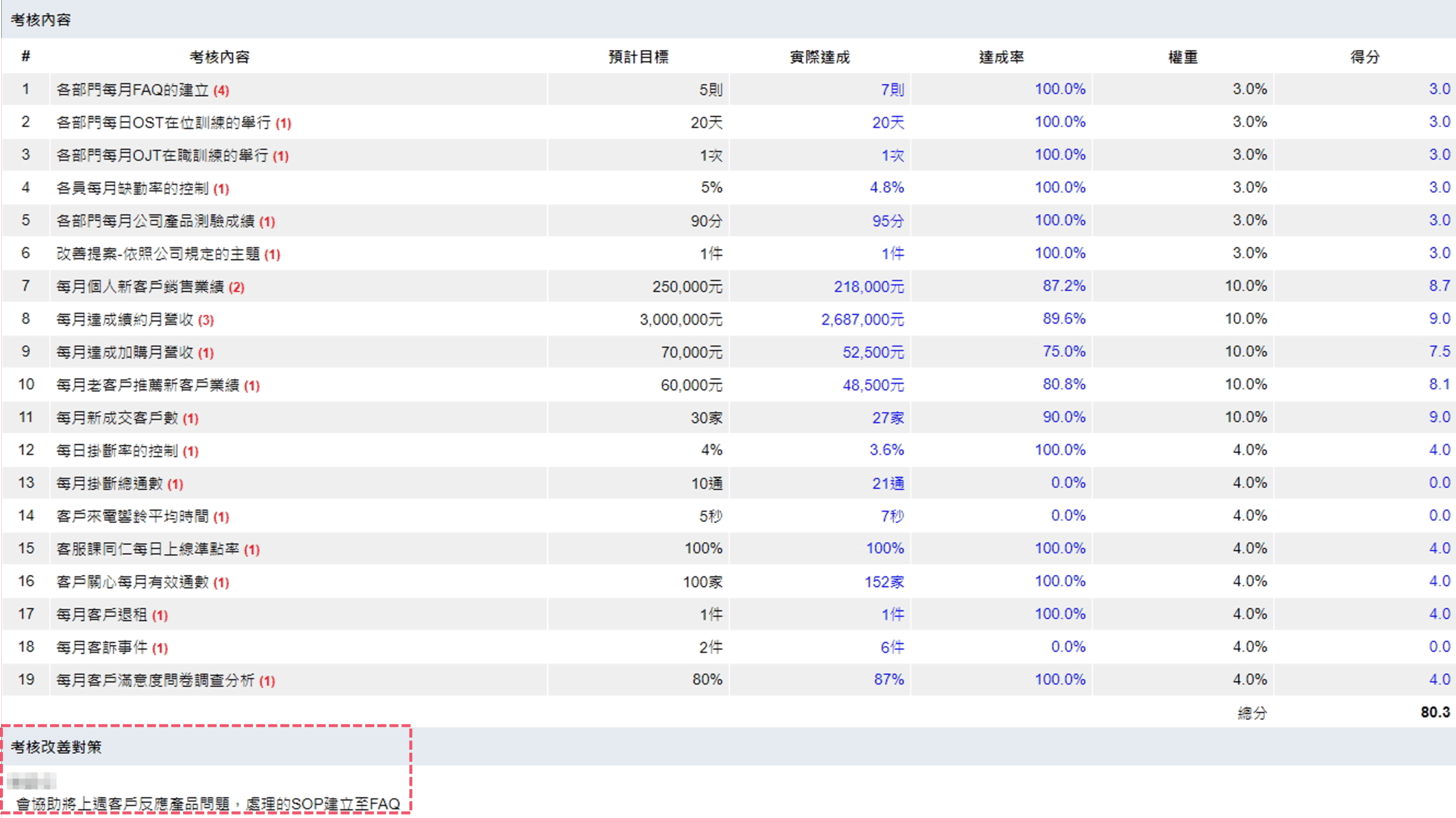
Task: Select row 13 每月掛斷總通數 text
Action: [x=109, y=484]
